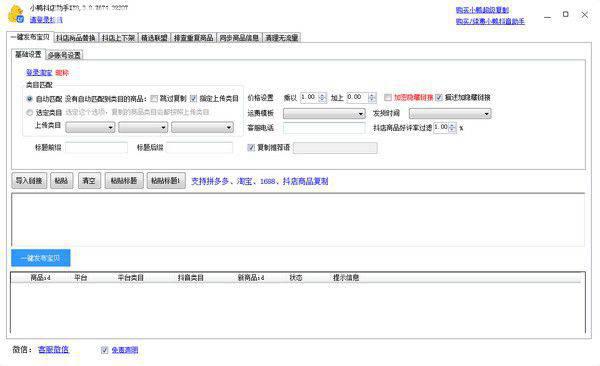Enable the 跳过复制 checkbox
The height and width of the screenshot is (366, 600).
(x=154, y=98)
